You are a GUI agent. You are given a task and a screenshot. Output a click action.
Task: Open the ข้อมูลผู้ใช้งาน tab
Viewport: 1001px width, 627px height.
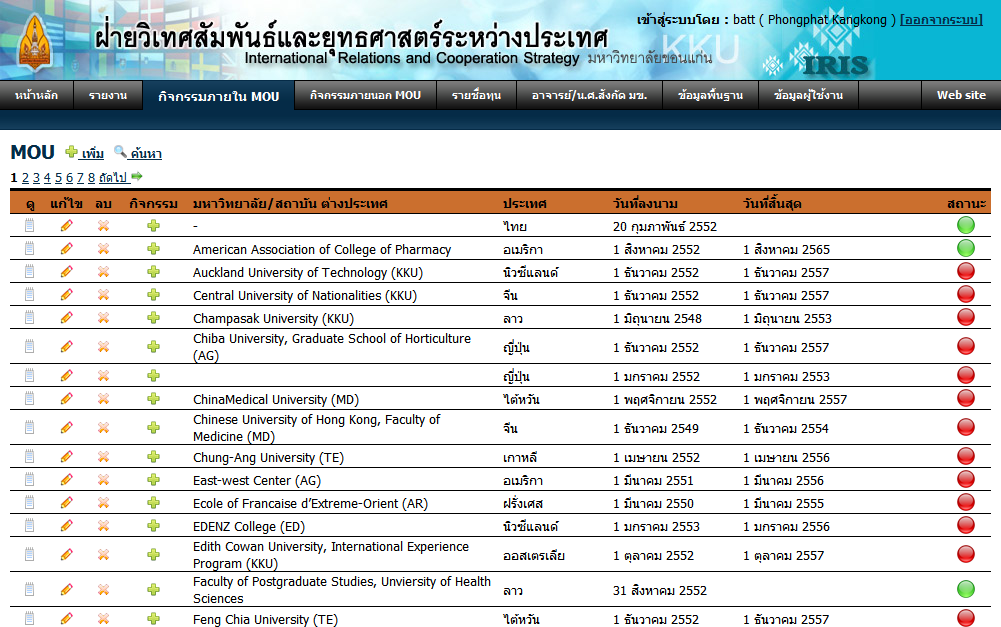click(808, 95)
